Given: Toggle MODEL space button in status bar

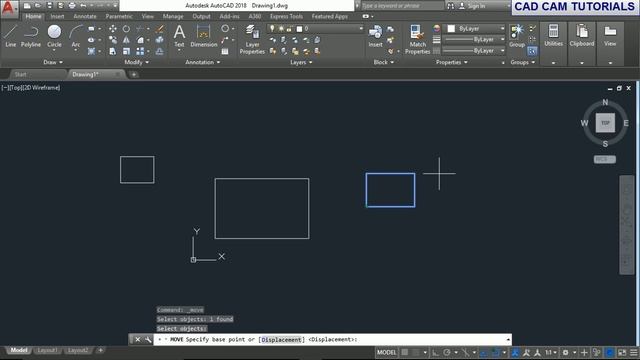Looking at the screenshot, I should [386, 352].
